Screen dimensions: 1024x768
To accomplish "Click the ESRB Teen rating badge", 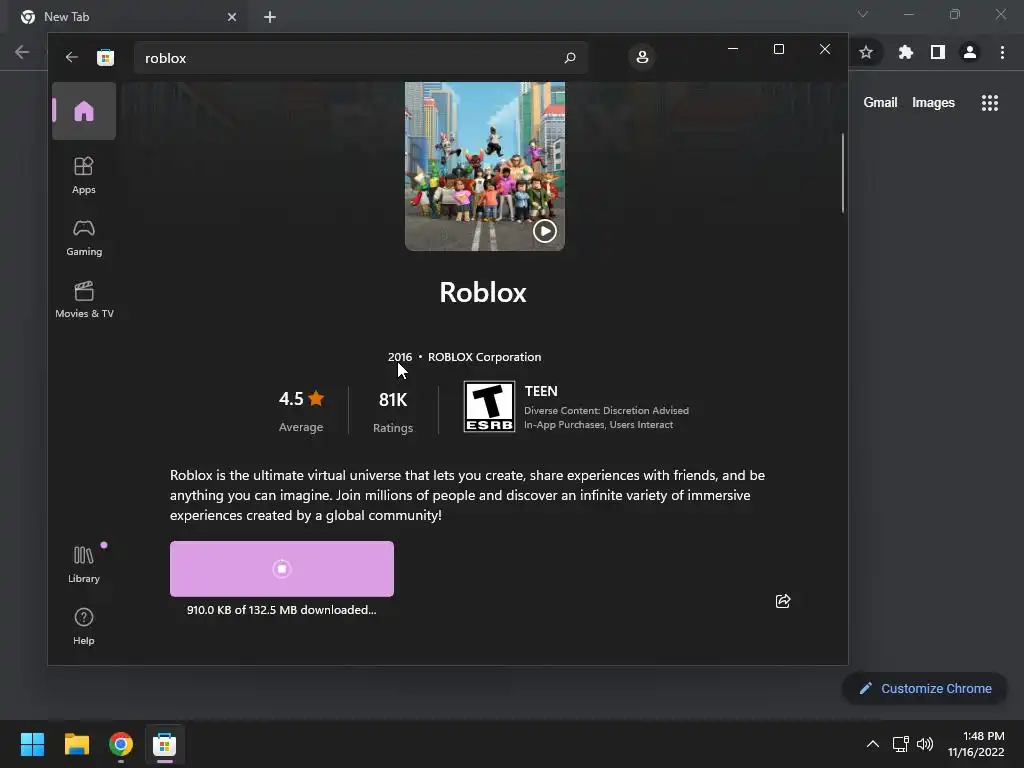I will [x=489, y=407].
